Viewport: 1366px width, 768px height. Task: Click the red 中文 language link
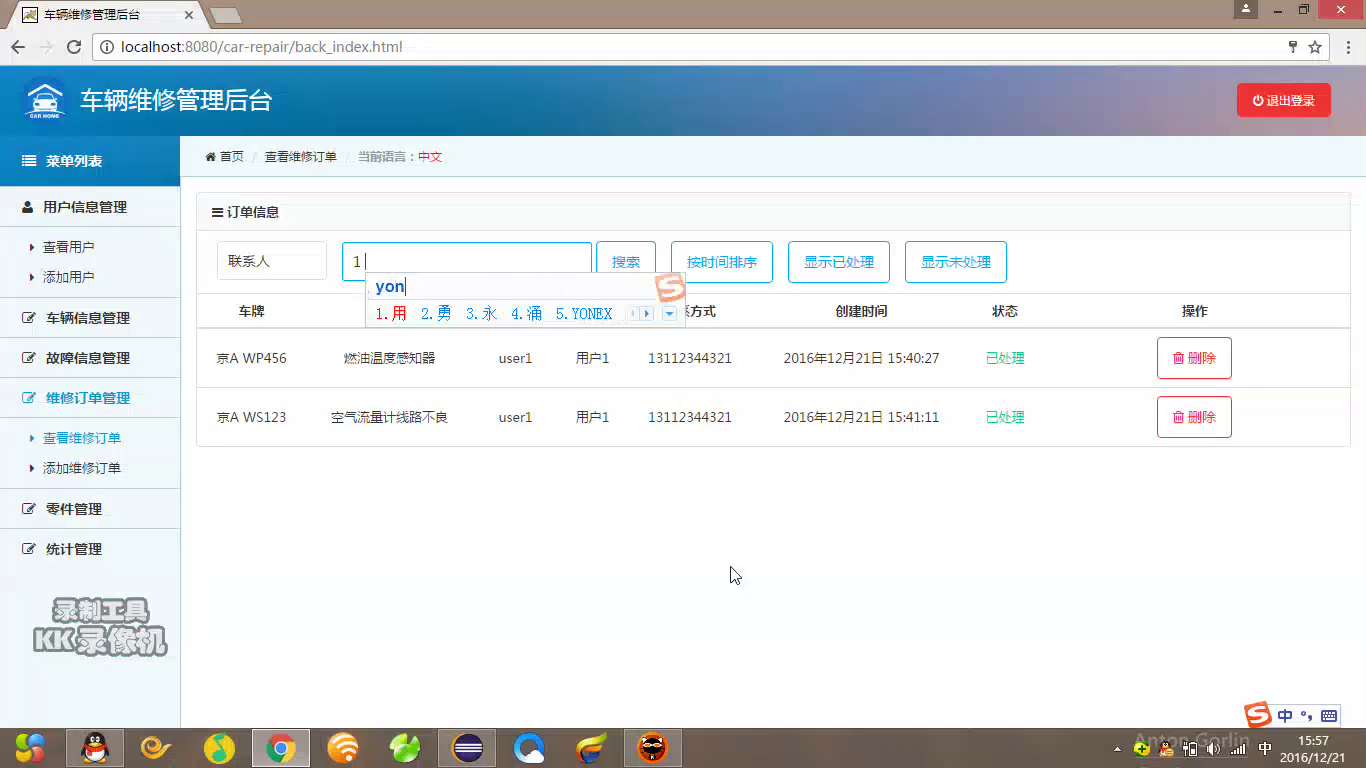click(430, 157)
